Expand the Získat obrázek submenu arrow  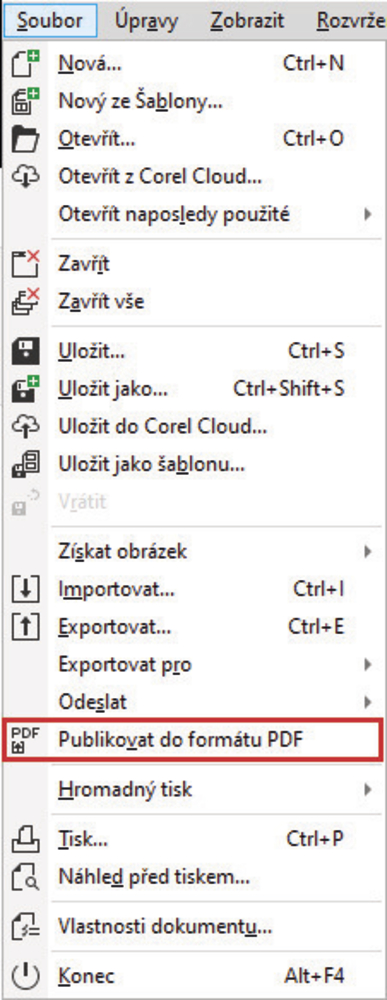click(x=368, y=552)
